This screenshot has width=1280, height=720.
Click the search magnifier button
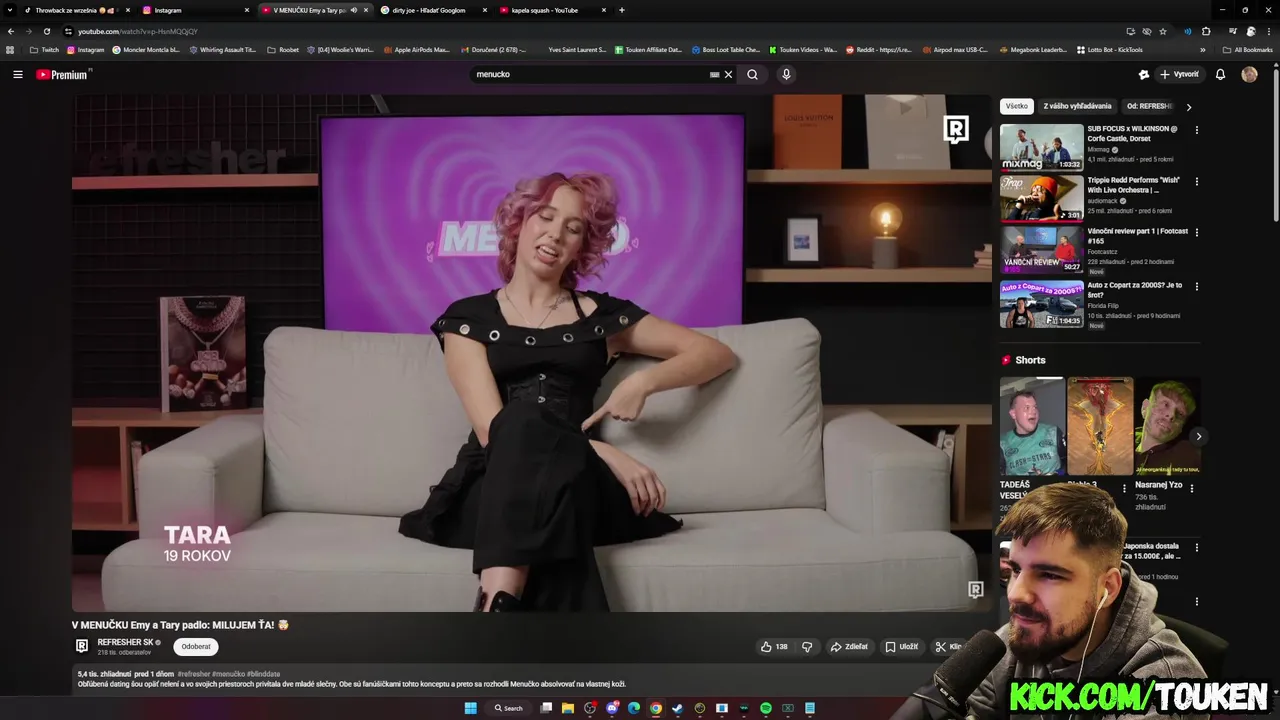[752, 74]
